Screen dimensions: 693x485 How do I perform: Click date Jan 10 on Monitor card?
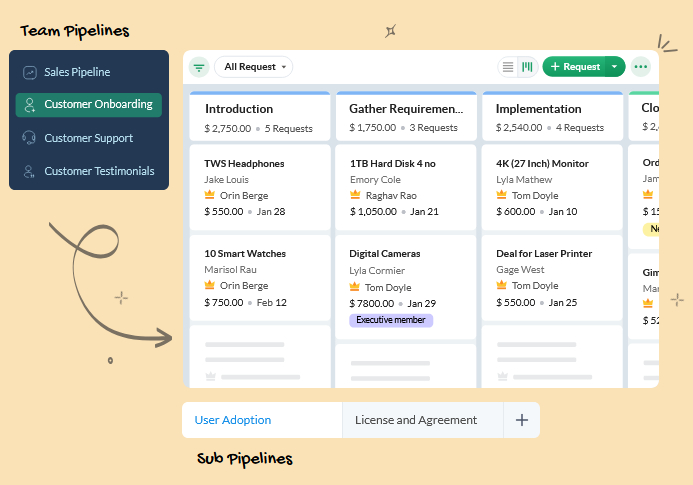(563, 211)
